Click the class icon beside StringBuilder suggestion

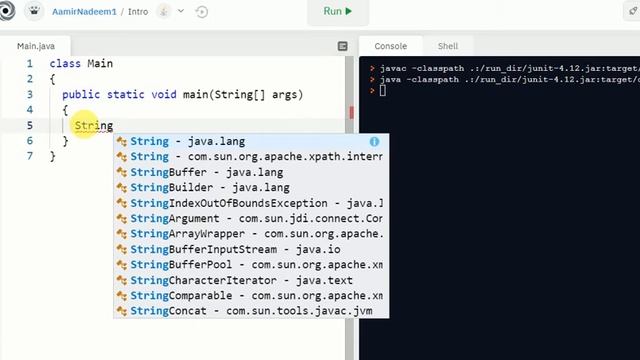[122, 188]
